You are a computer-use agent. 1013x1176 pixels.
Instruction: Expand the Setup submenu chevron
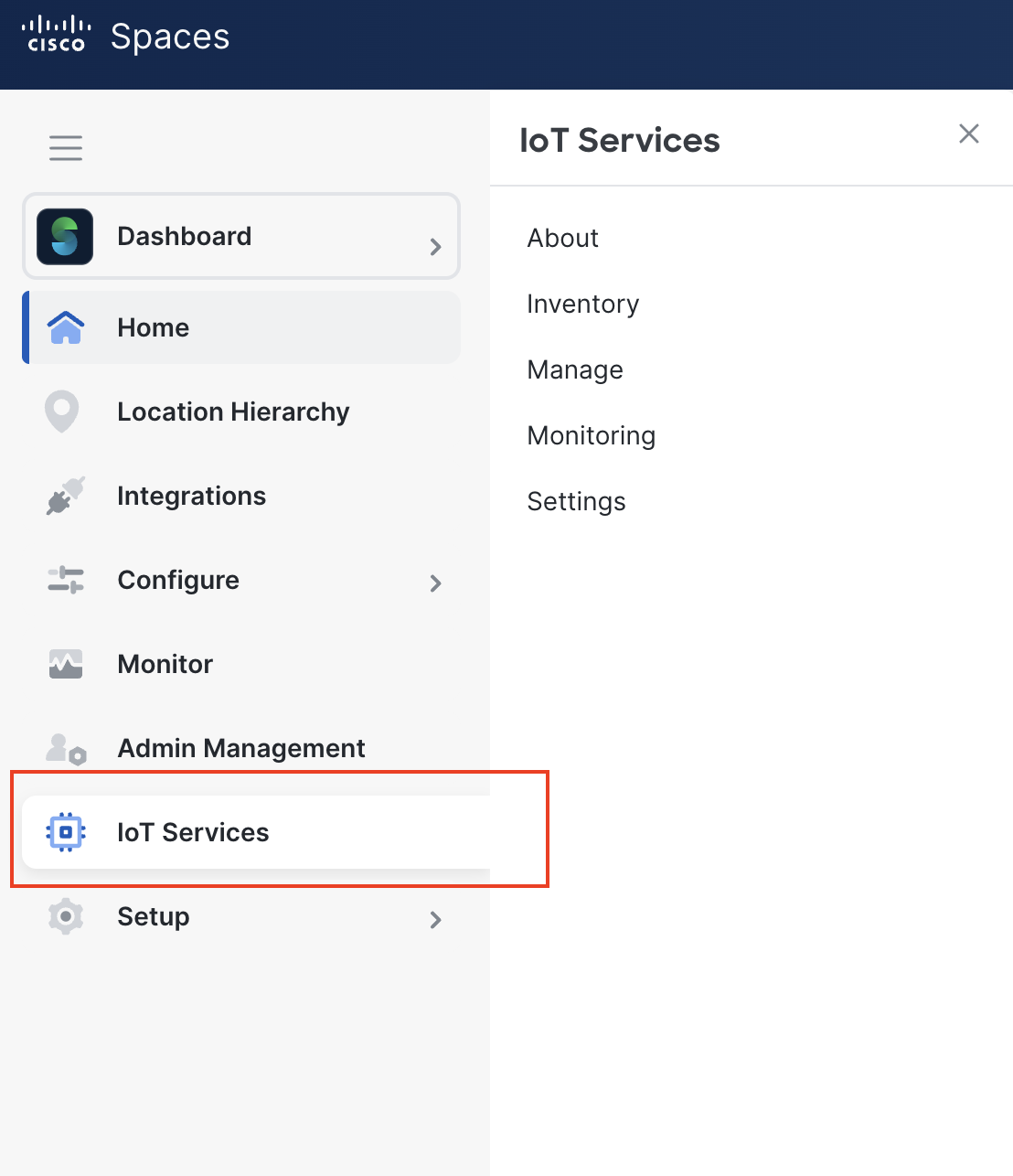tap(436, 919)
